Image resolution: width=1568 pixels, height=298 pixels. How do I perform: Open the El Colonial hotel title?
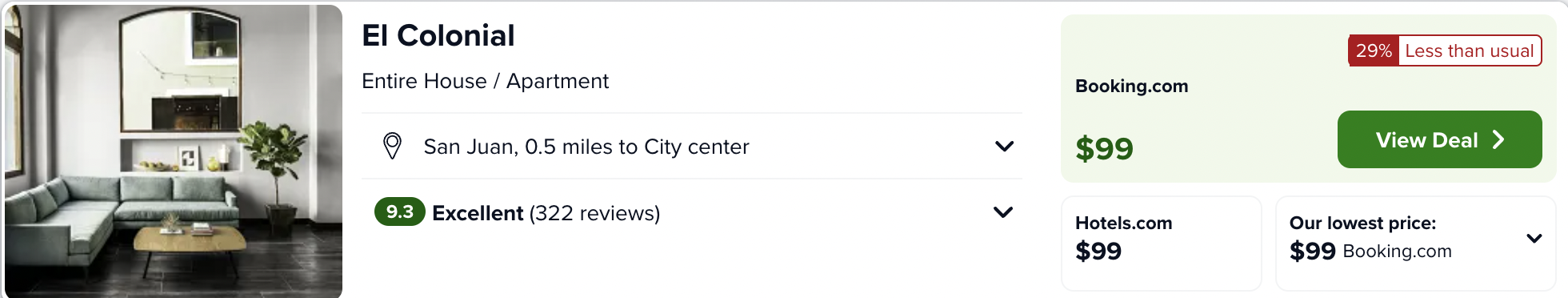coord(438,35)
